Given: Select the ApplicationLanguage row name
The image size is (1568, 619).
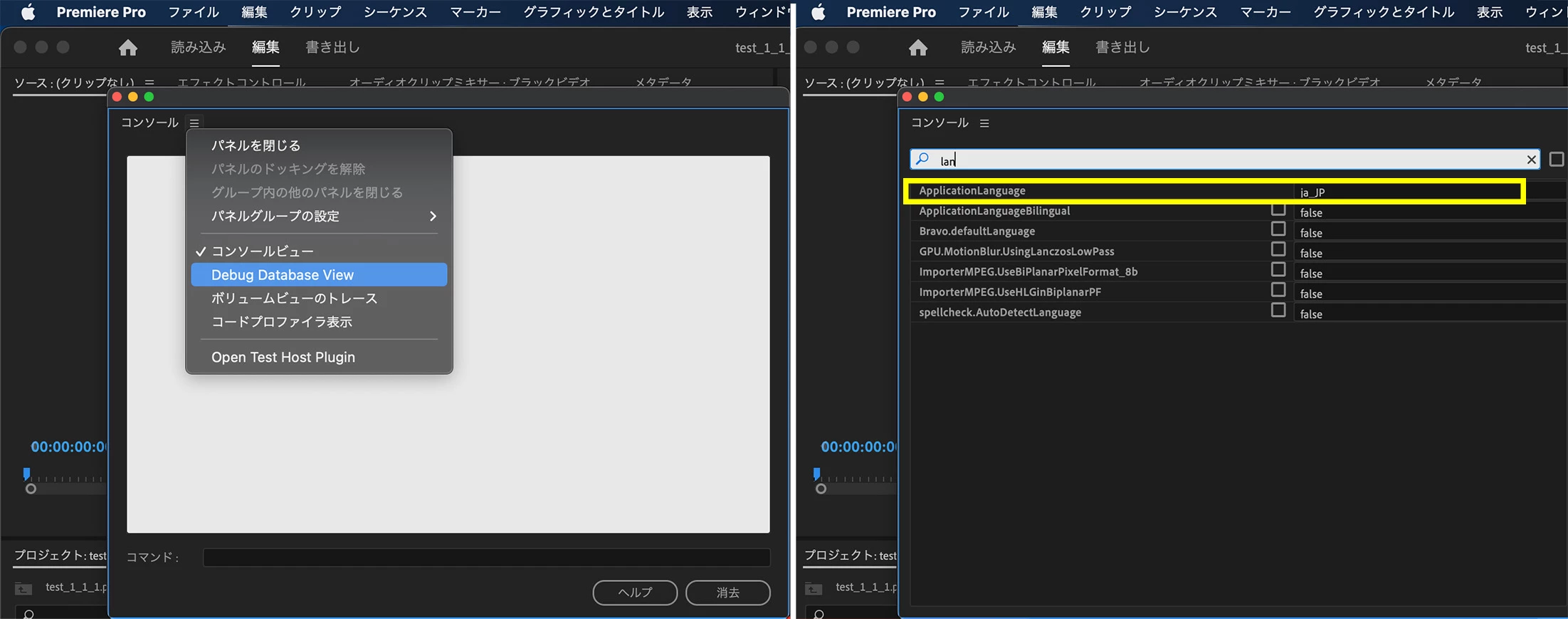Looking at the screenshot, I should point(972,191).
